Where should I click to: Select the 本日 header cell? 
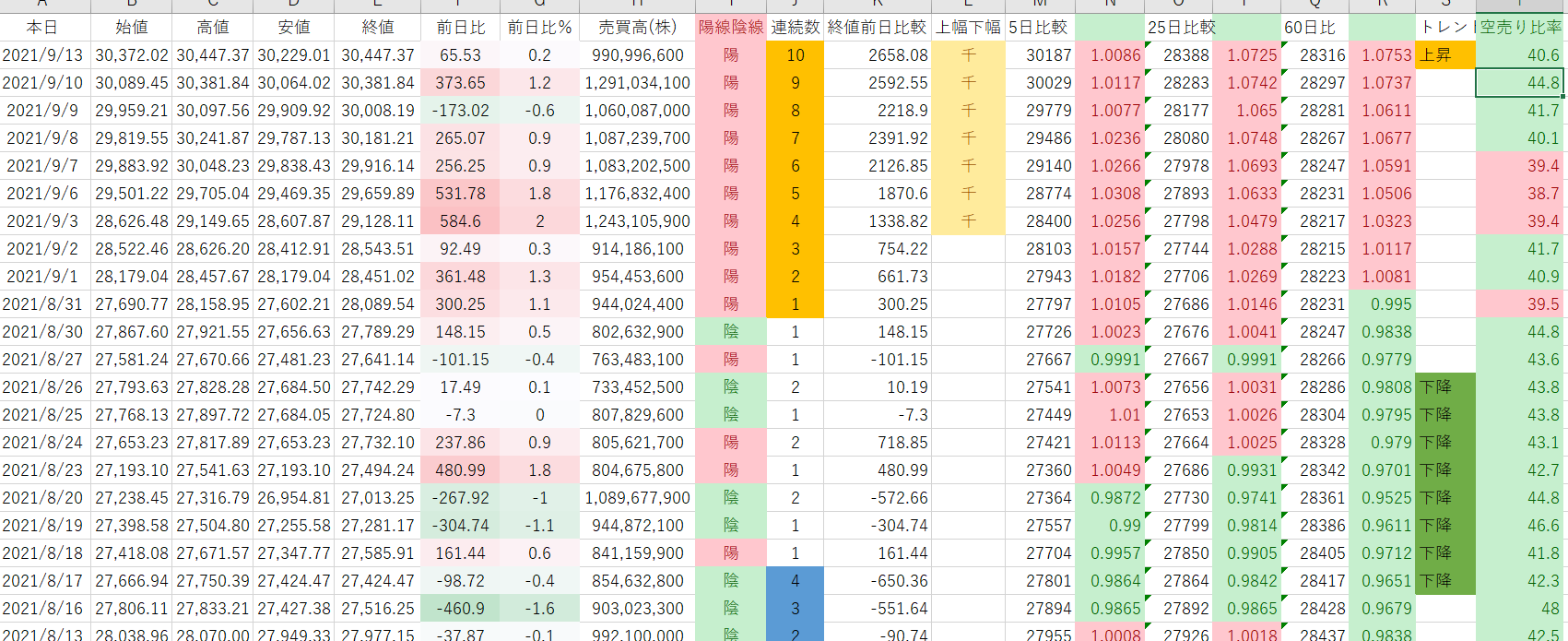(45, 28)
